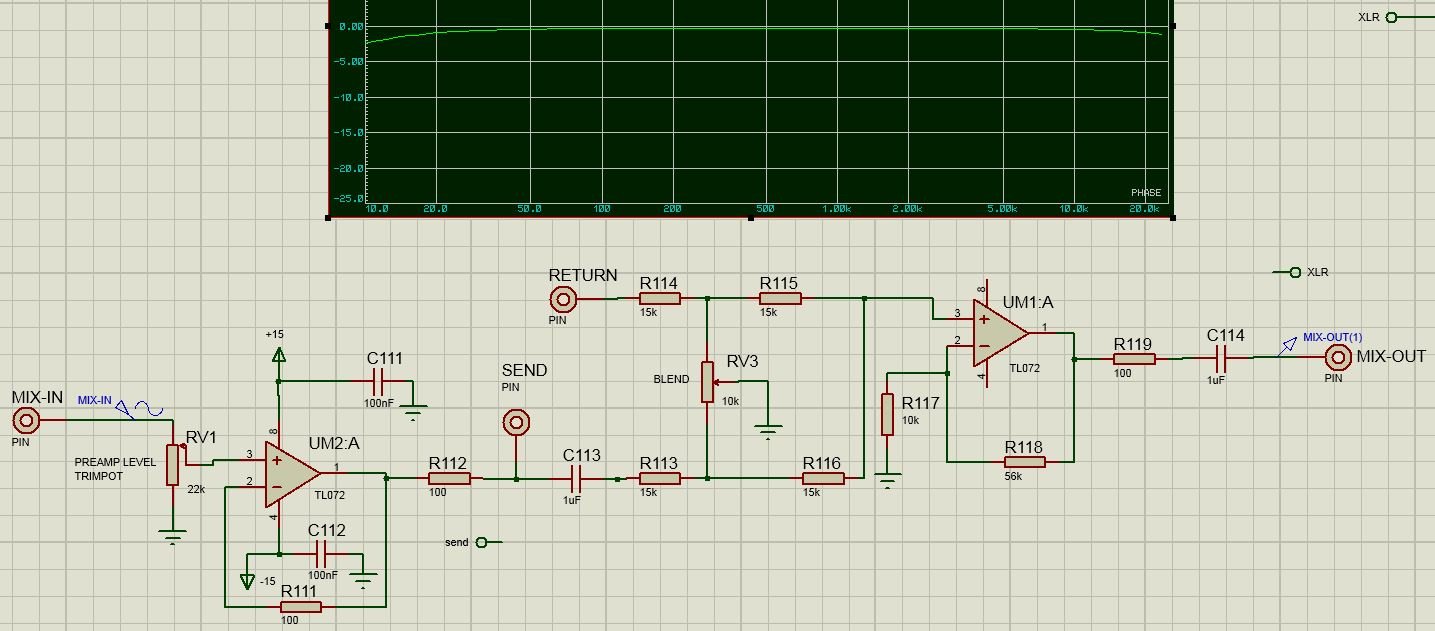Select resistor R117 body

point(887,414)
